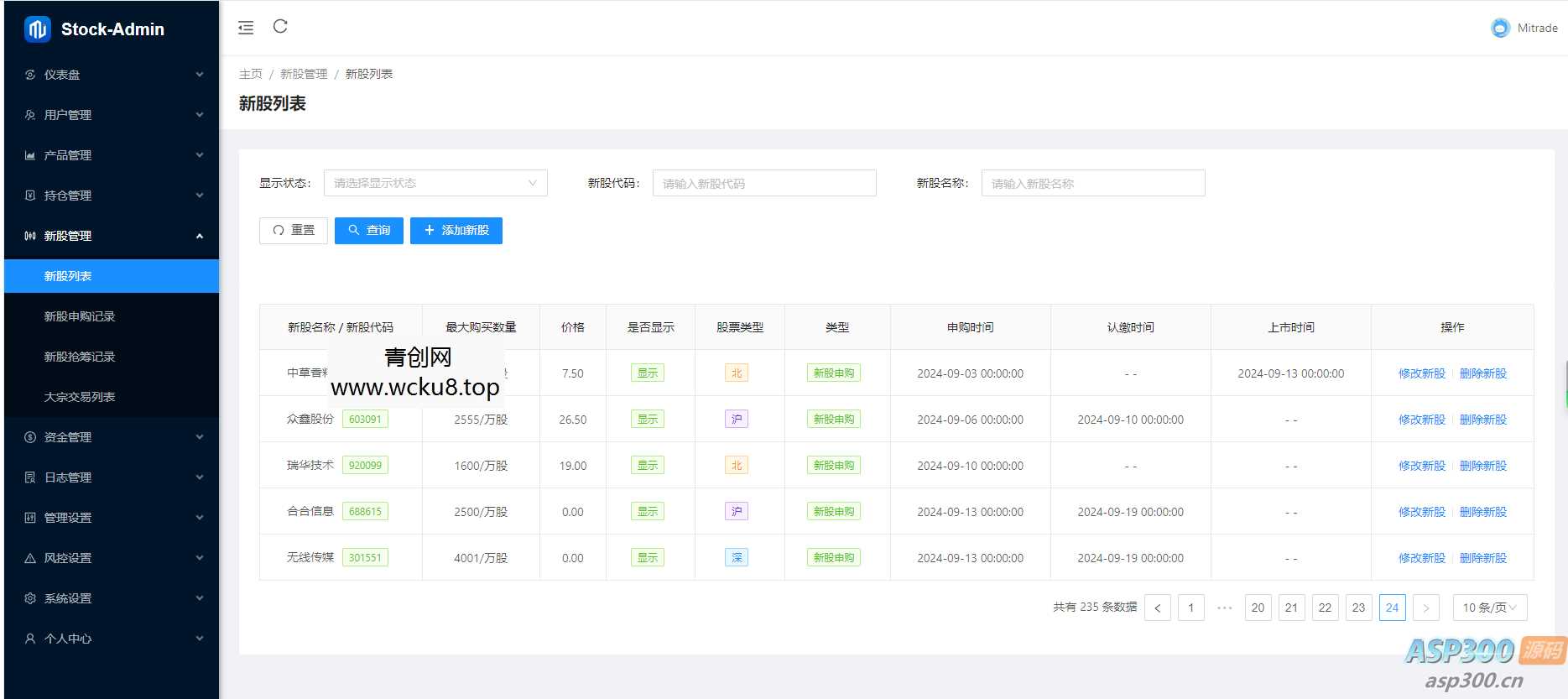The width and height of the screenshot is (1568, 699).
Task: Collapse the 新股管理 menu chevron
Action: [x=200, y=236]
